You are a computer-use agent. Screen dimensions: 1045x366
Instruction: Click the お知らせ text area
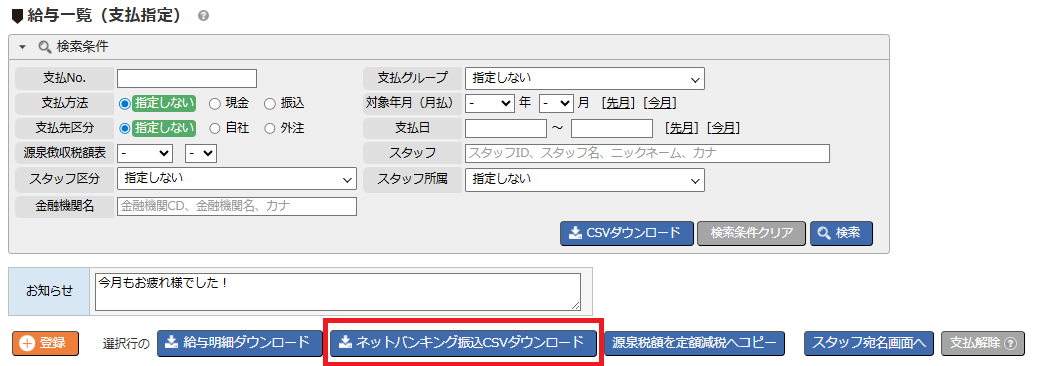coord(337,292)
